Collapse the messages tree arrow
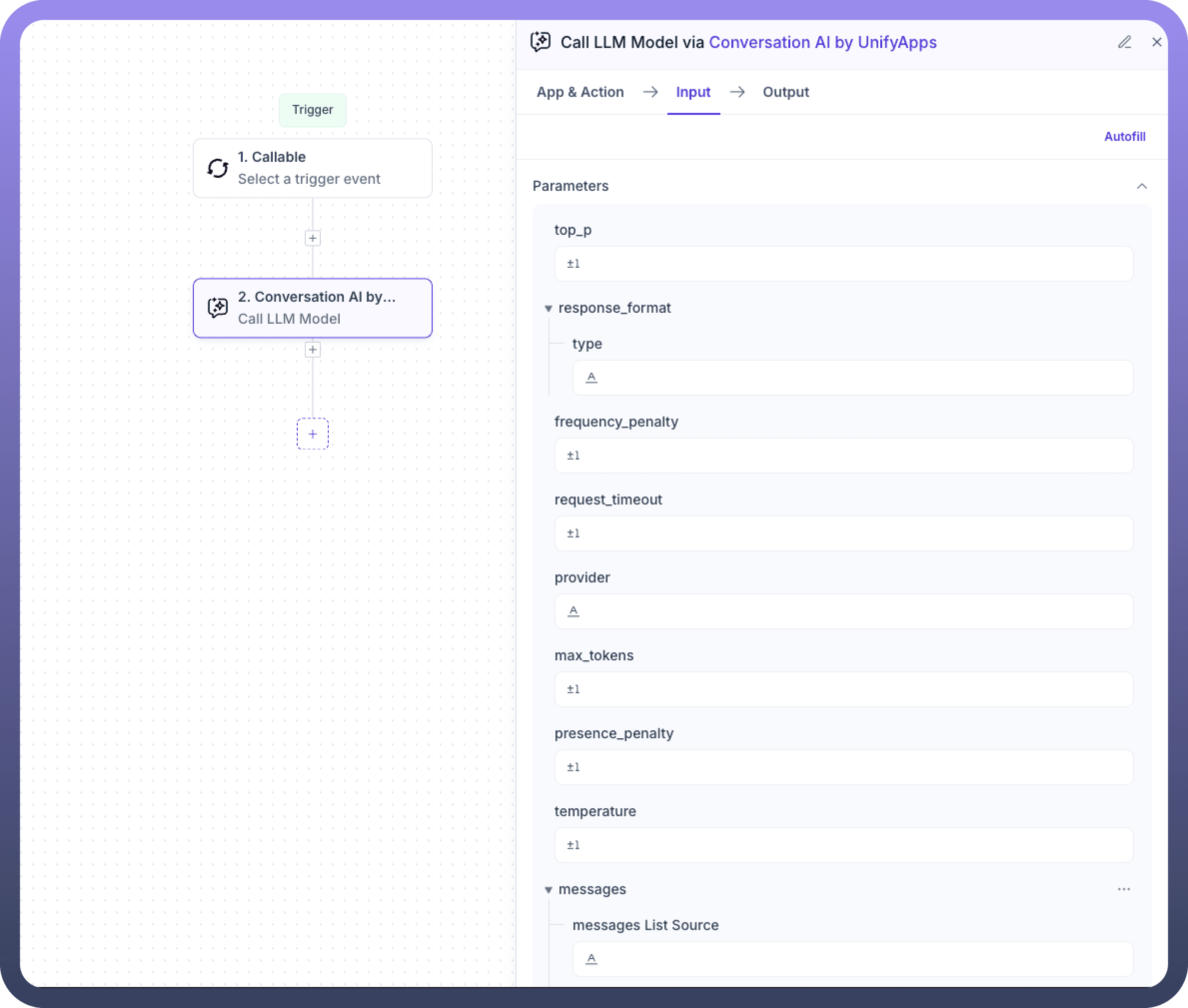Screen dimensions: 1188x1008 point(548,890)
